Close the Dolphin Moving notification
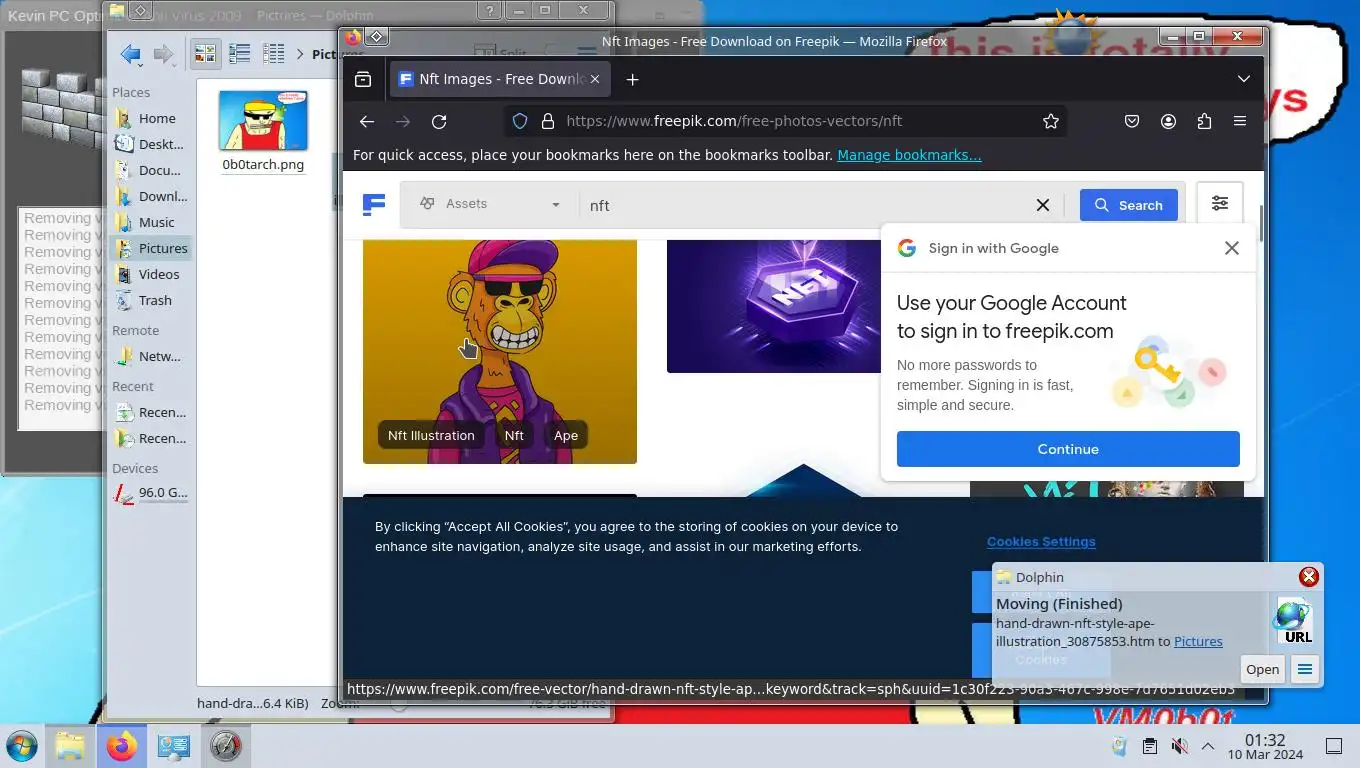The height and width of the screenshot is (768, 1360). 1308,577
